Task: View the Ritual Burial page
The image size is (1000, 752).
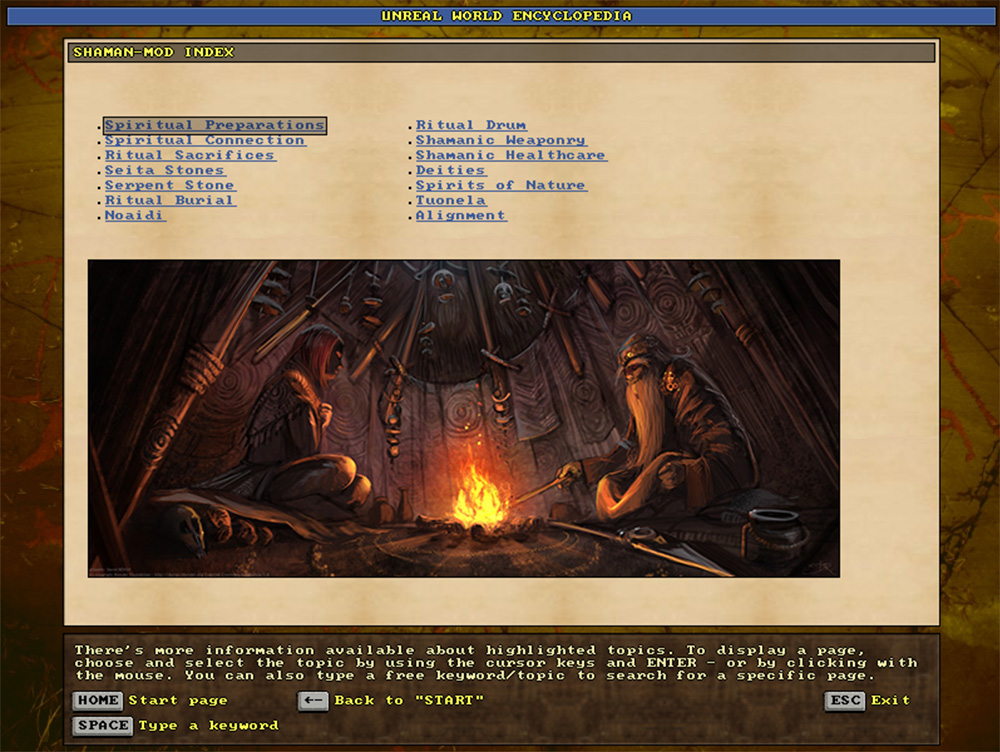Action: pyautogui.click(x=170, y=200)
